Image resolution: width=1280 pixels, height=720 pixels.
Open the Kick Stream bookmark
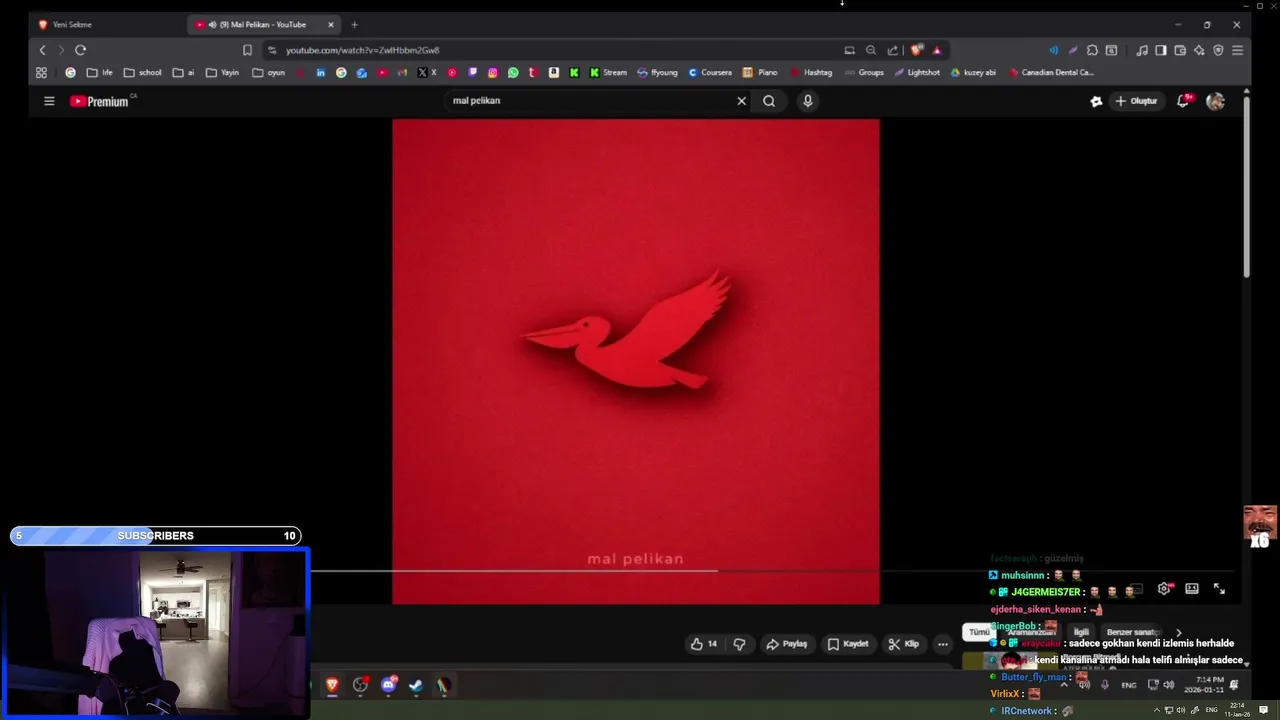608,72
